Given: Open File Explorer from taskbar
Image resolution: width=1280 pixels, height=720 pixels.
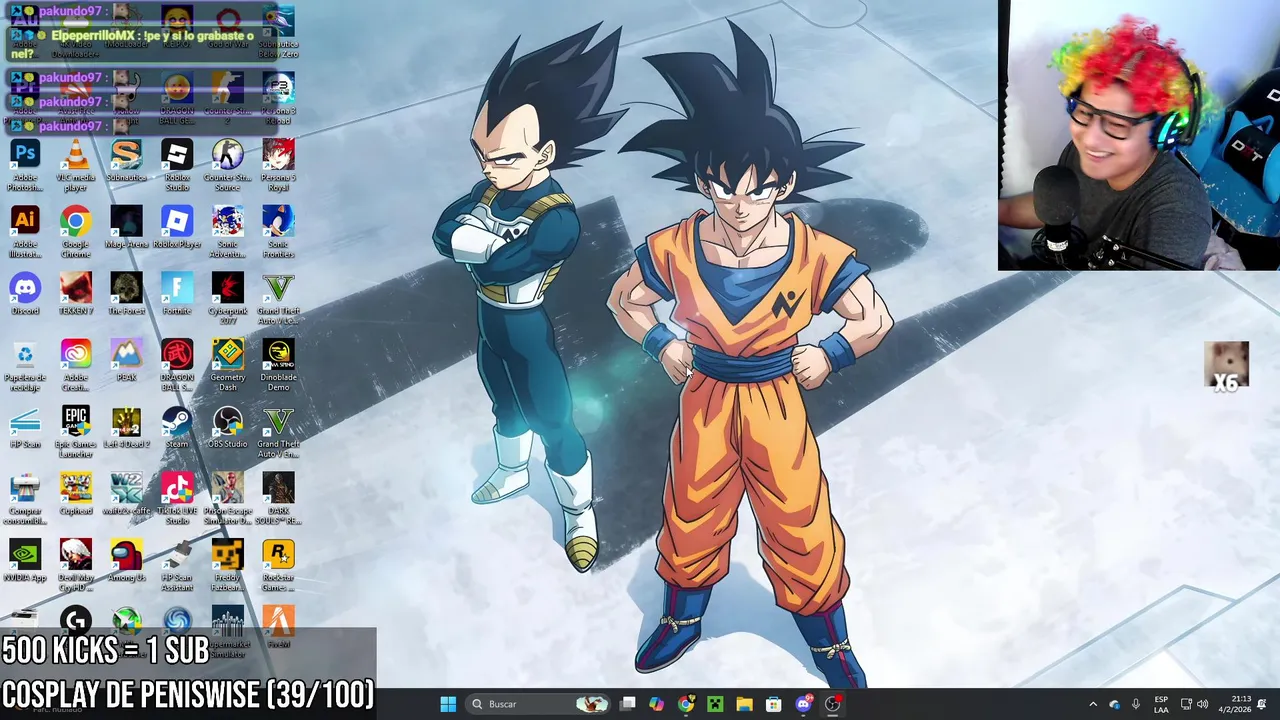Looking at the screenshot, I should click(x=744, y=704).
